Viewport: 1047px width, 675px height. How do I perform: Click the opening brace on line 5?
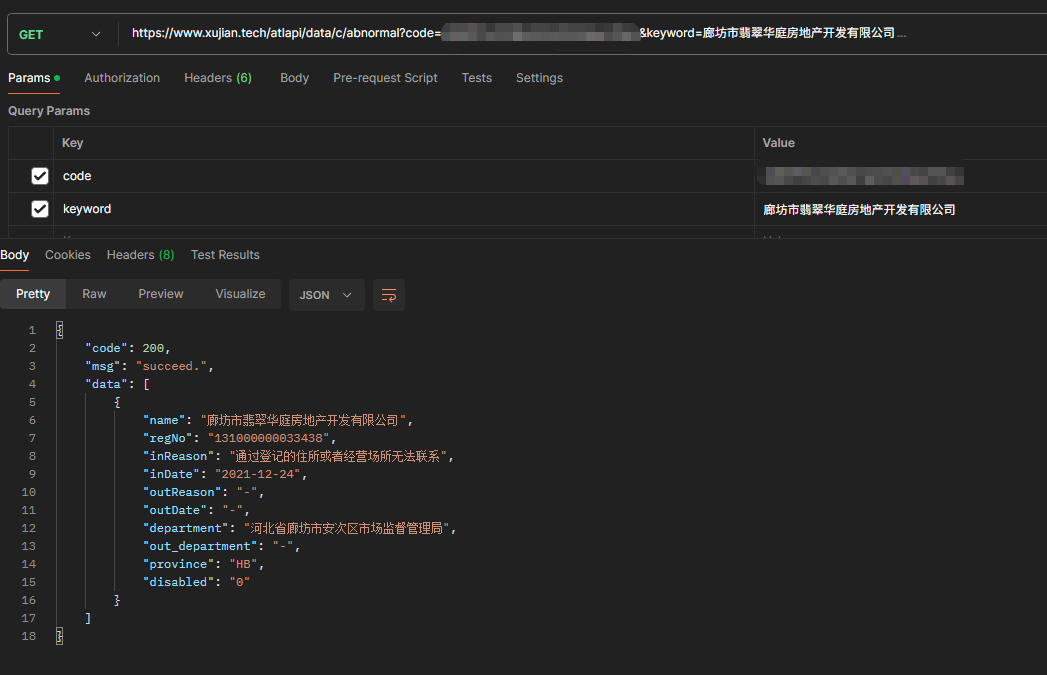(118, 402)
